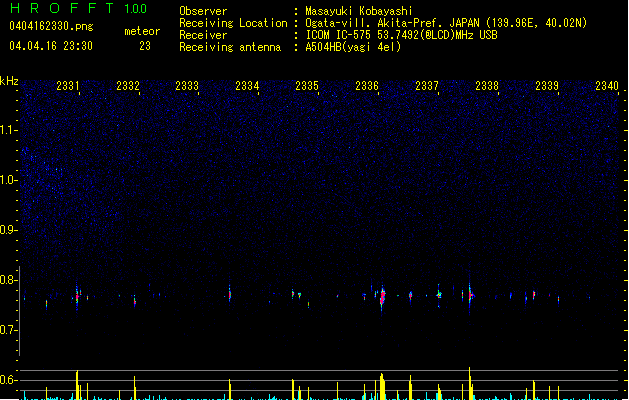Click the 2332 time axis marker
The width and height of the screenshot is (629, 400).
click(128, 86)
